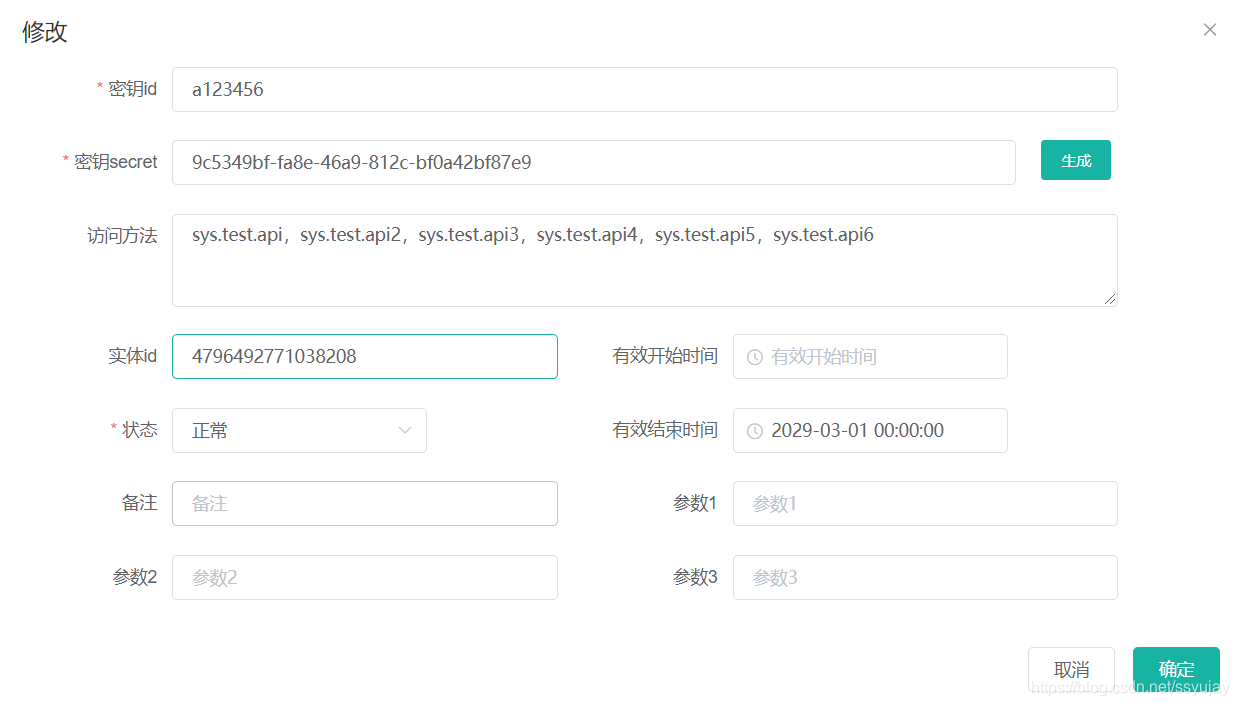Image resolution: width=1239 pixels, height=706 pixels.
Task: Click the 参数2 input field
Action: pyautogui.click(x=365, y=577)
